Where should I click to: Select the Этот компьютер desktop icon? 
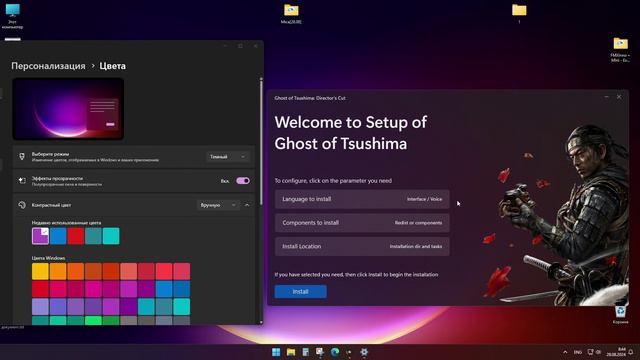pos(13,16)
